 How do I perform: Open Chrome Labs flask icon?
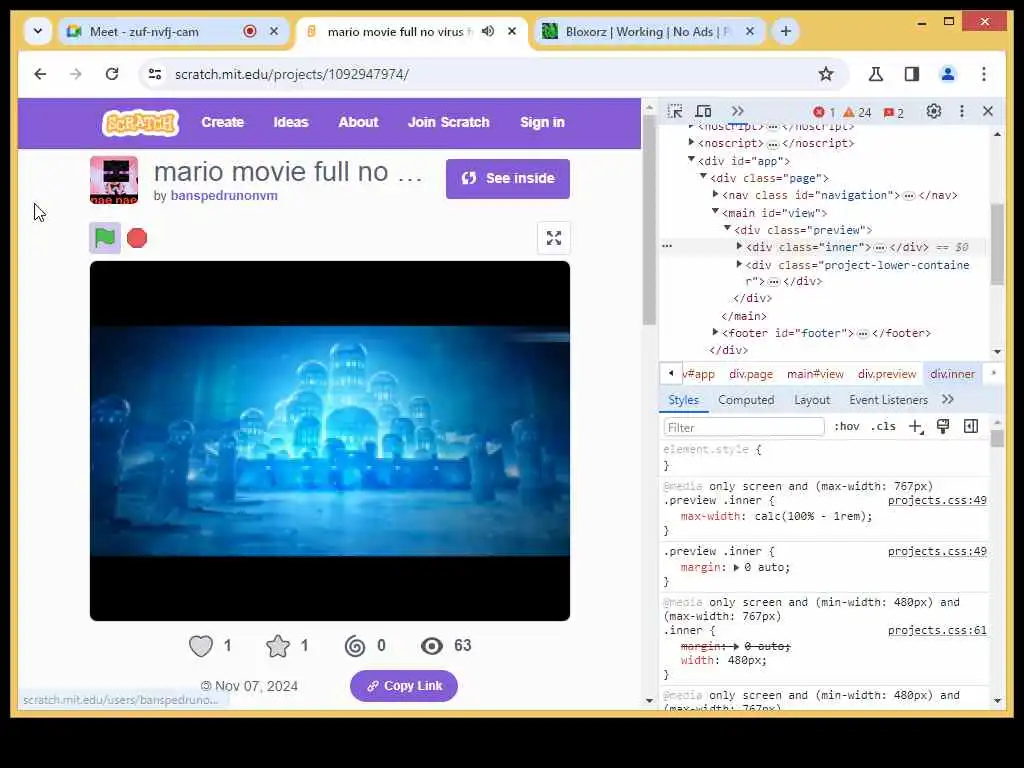click(x=876, y=74)
